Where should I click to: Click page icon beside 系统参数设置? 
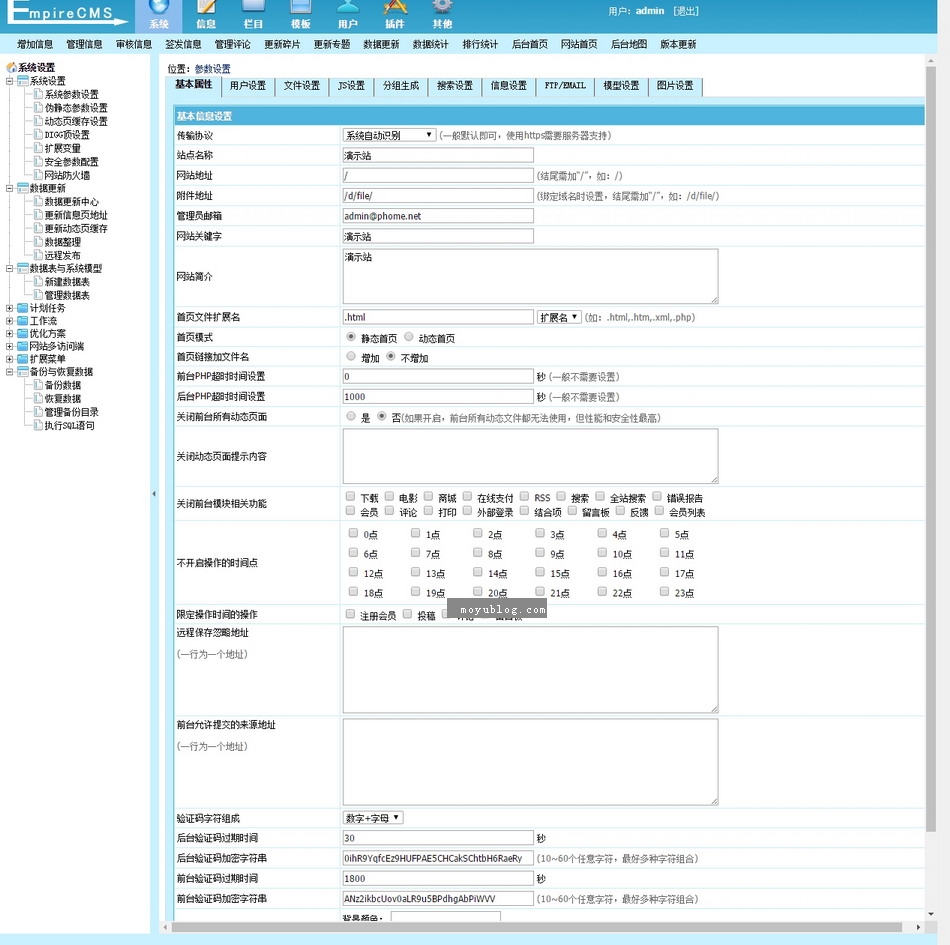tap(38, 94)
